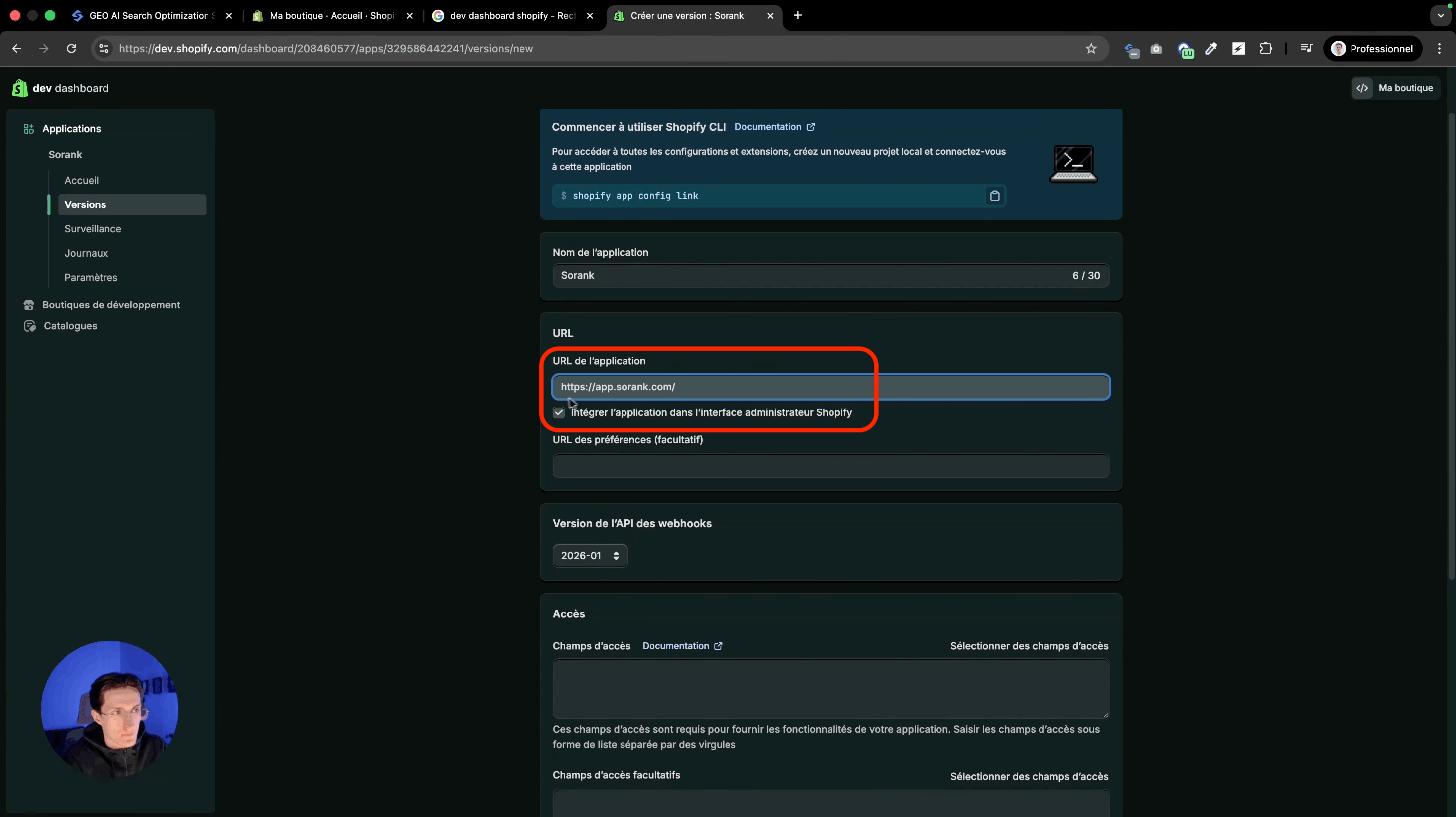The width and height of the screenshot is (1456, 817).
Task: Close the Ma boutique Accueil tab
Action: 410,16
